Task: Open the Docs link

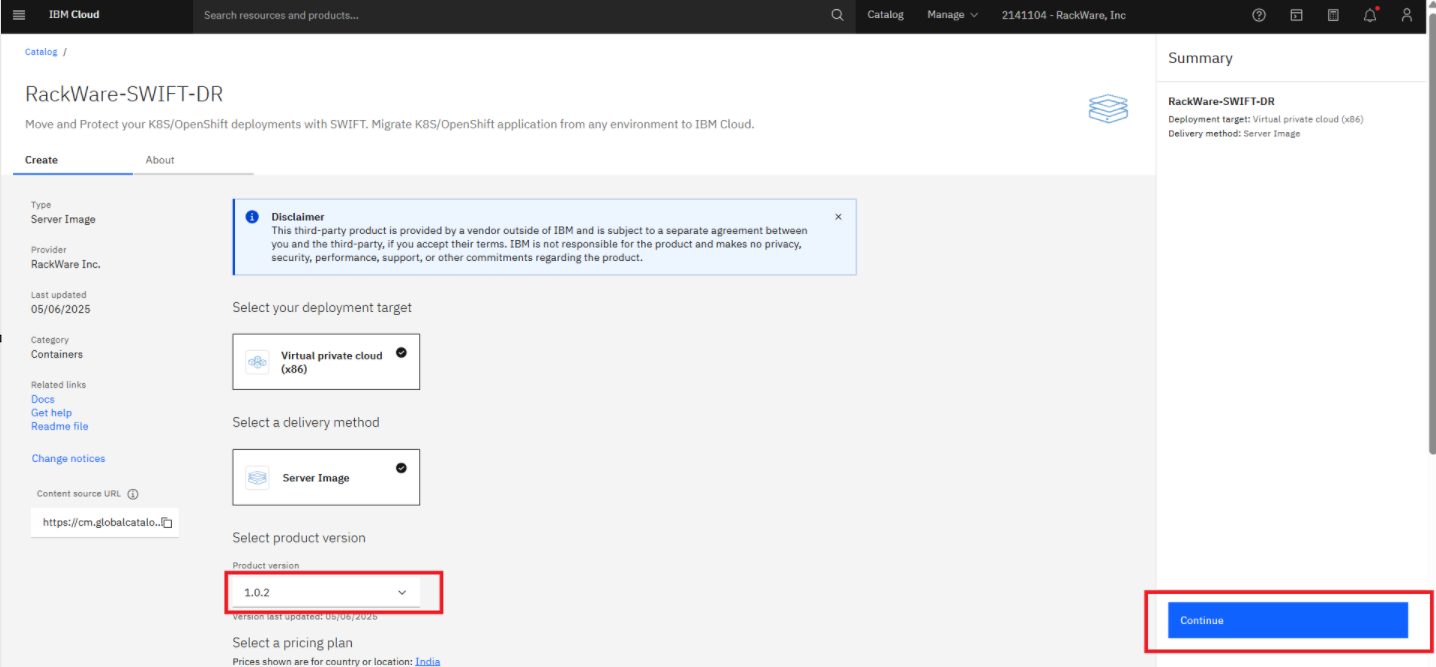Action: coord(43,399)
